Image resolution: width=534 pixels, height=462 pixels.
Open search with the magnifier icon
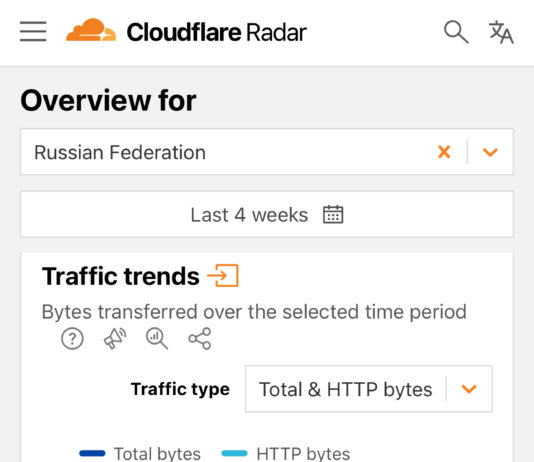(x=456, y=32)
